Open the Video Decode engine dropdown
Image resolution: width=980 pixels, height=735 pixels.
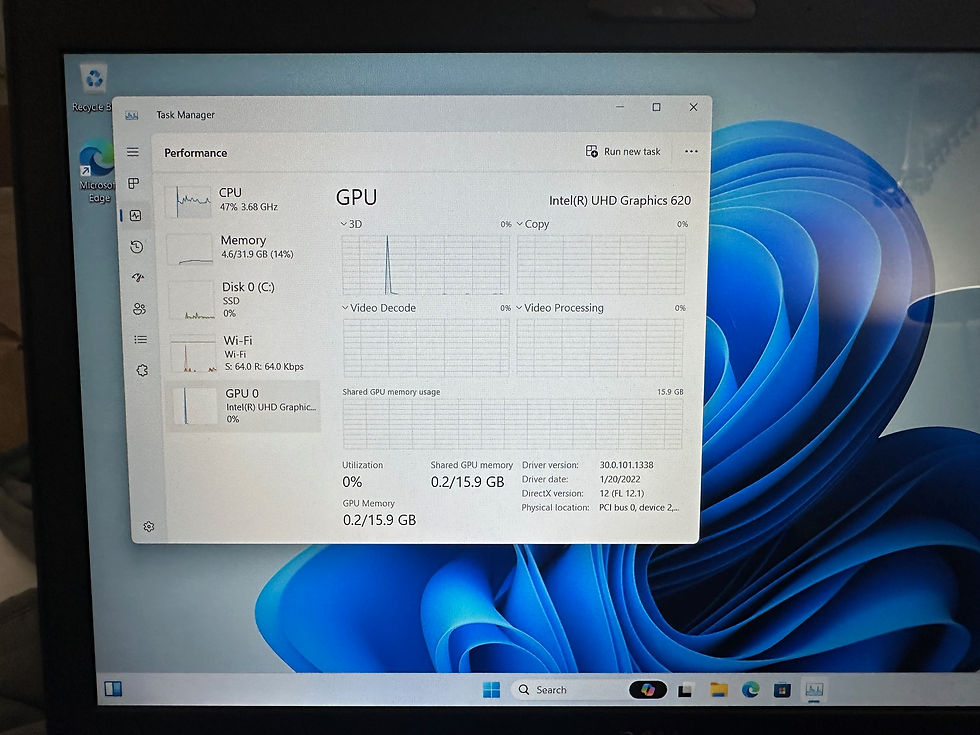pos(379,308)
